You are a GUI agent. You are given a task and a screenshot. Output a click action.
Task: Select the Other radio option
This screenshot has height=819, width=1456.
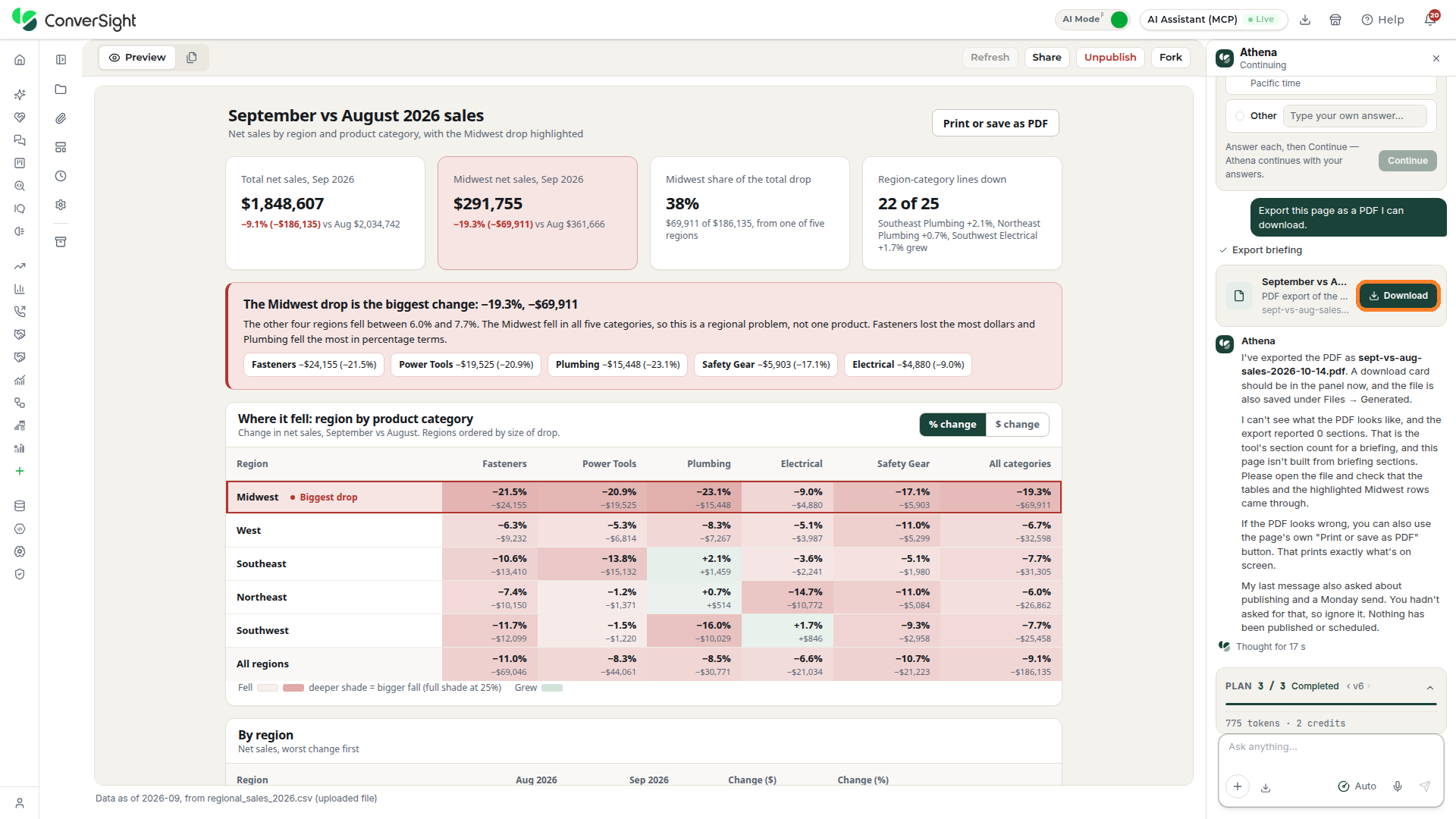[1240, 116]
